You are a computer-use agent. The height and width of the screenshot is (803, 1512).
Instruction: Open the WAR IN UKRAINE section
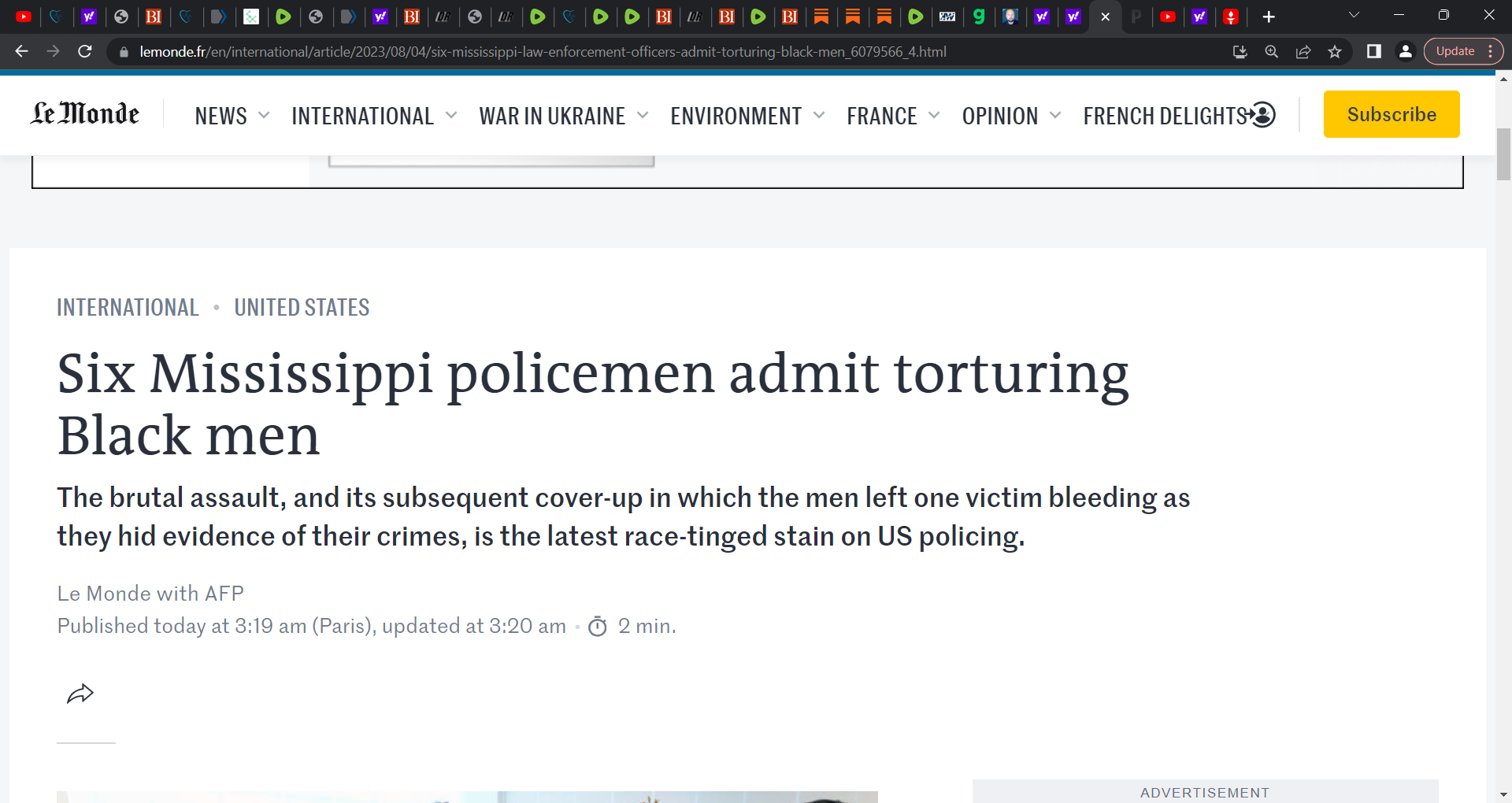[552, 116]
